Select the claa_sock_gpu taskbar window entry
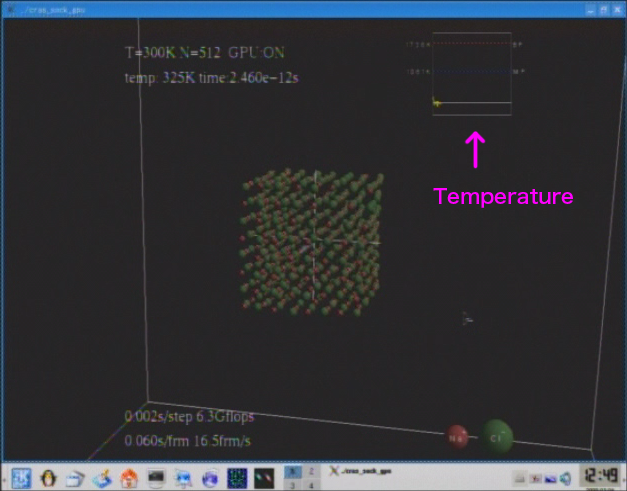 365,471
